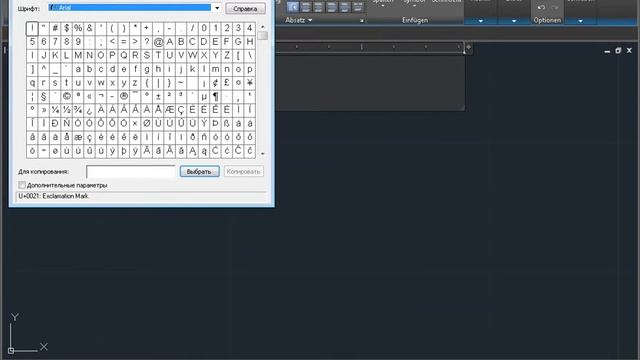640x360 pixels.
Task: Open the Arial font dropdown arrow
Action: coord(217,8)
